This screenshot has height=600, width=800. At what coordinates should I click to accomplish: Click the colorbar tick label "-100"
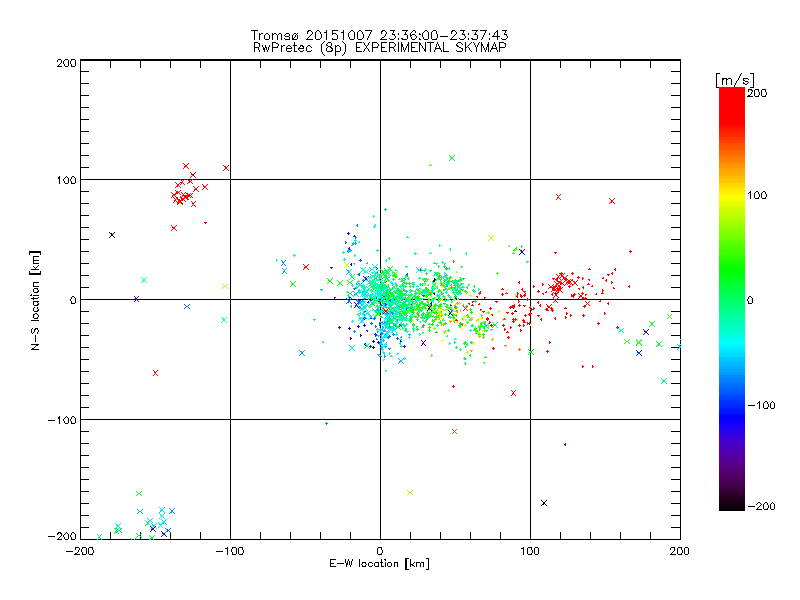[761, 405]
